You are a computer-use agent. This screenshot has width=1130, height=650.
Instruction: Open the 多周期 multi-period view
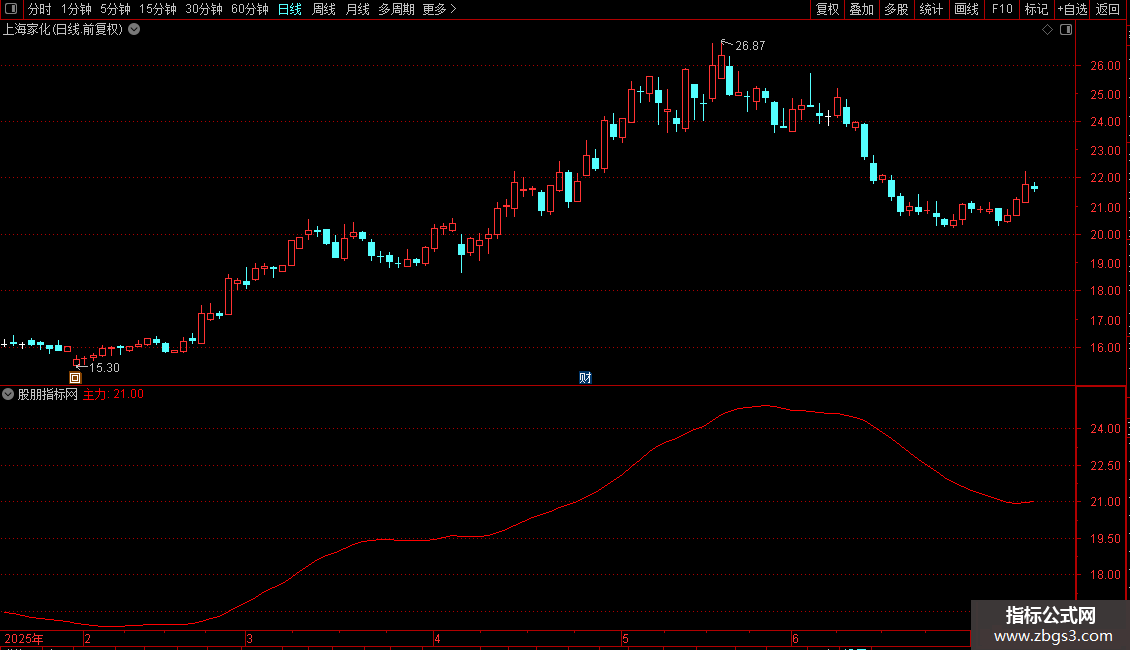tap(396, 9)
